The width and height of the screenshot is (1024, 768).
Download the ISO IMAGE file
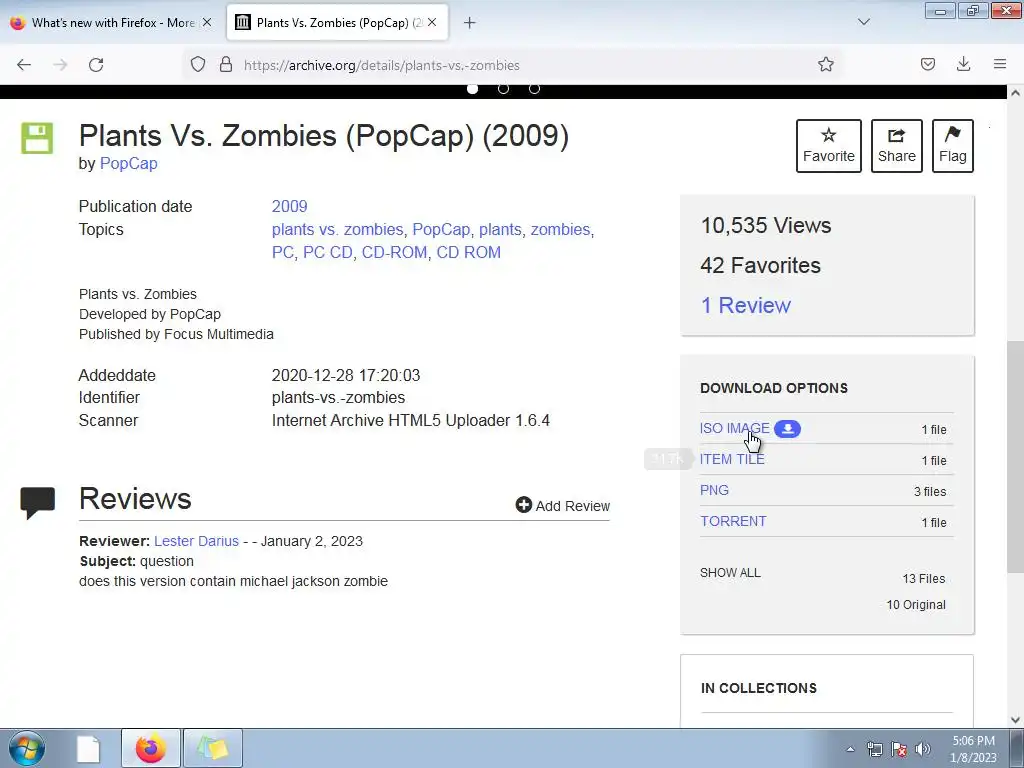pyautogui.click(x=735, y=428)
